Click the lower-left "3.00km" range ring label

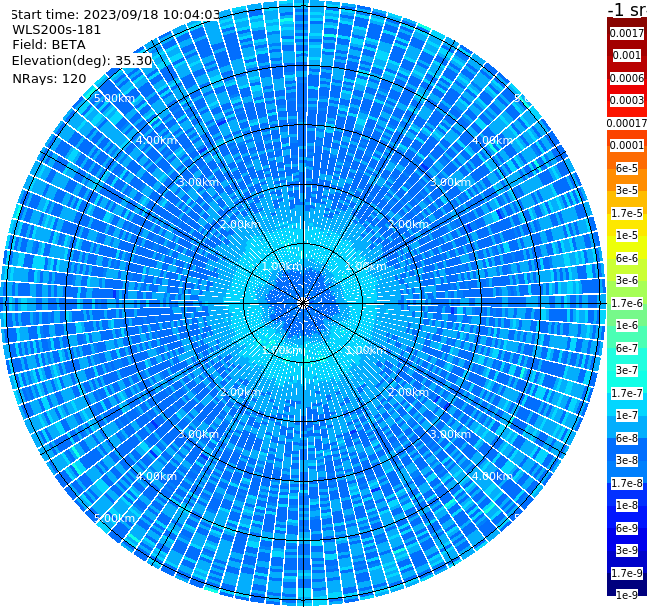[198, 434]
